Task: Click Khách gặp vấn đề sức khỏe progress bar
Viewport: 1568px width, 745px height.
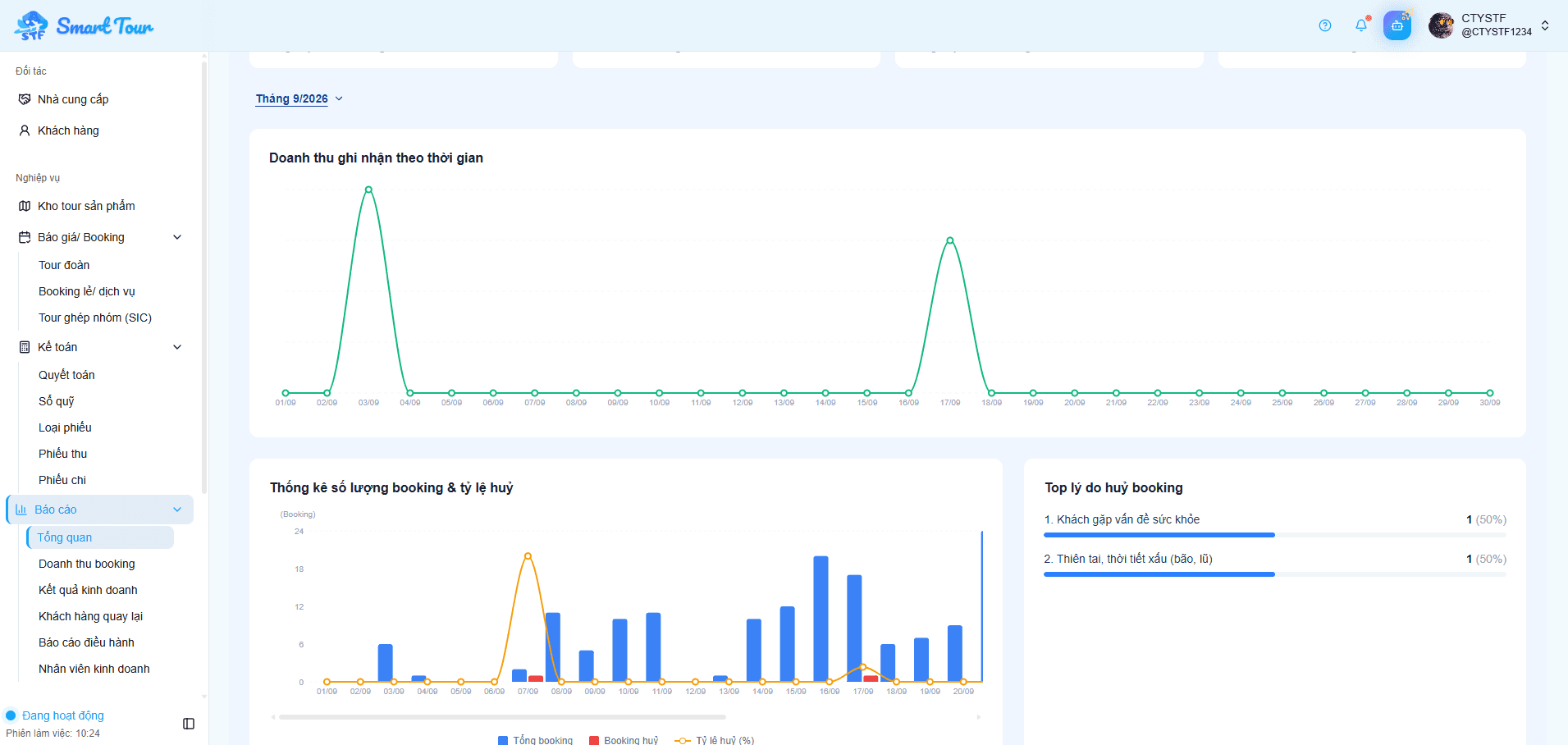Action: (x=1275, y=535)
